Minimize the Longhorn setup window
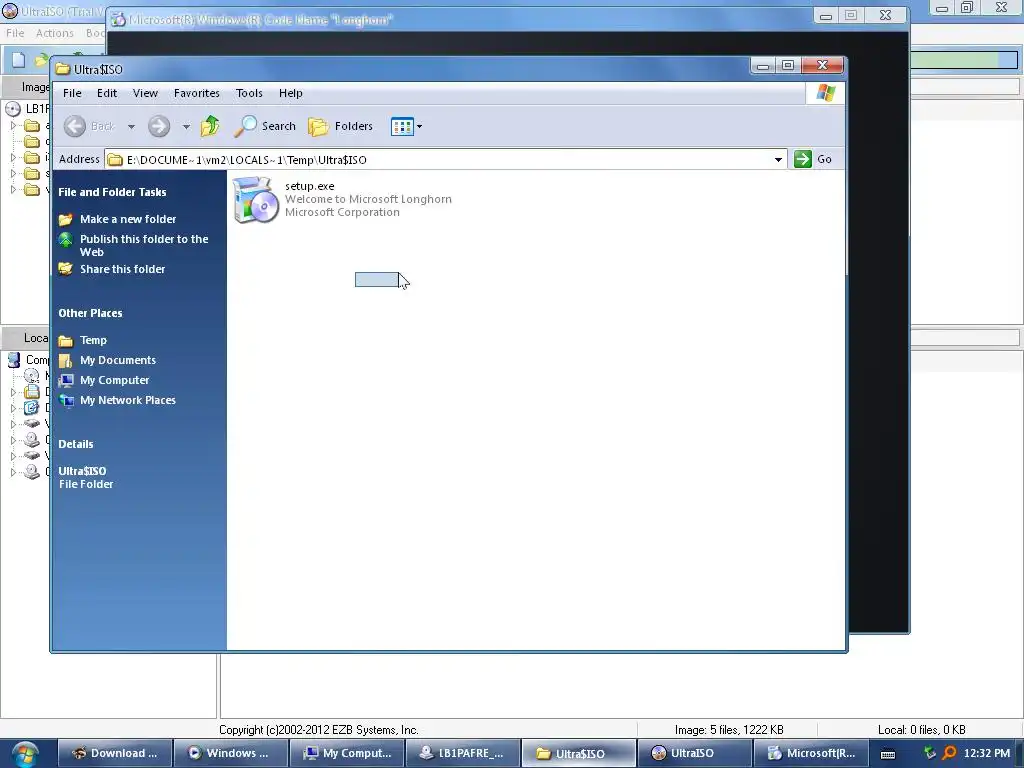1024x768 pixels. [x=826, y=16]
